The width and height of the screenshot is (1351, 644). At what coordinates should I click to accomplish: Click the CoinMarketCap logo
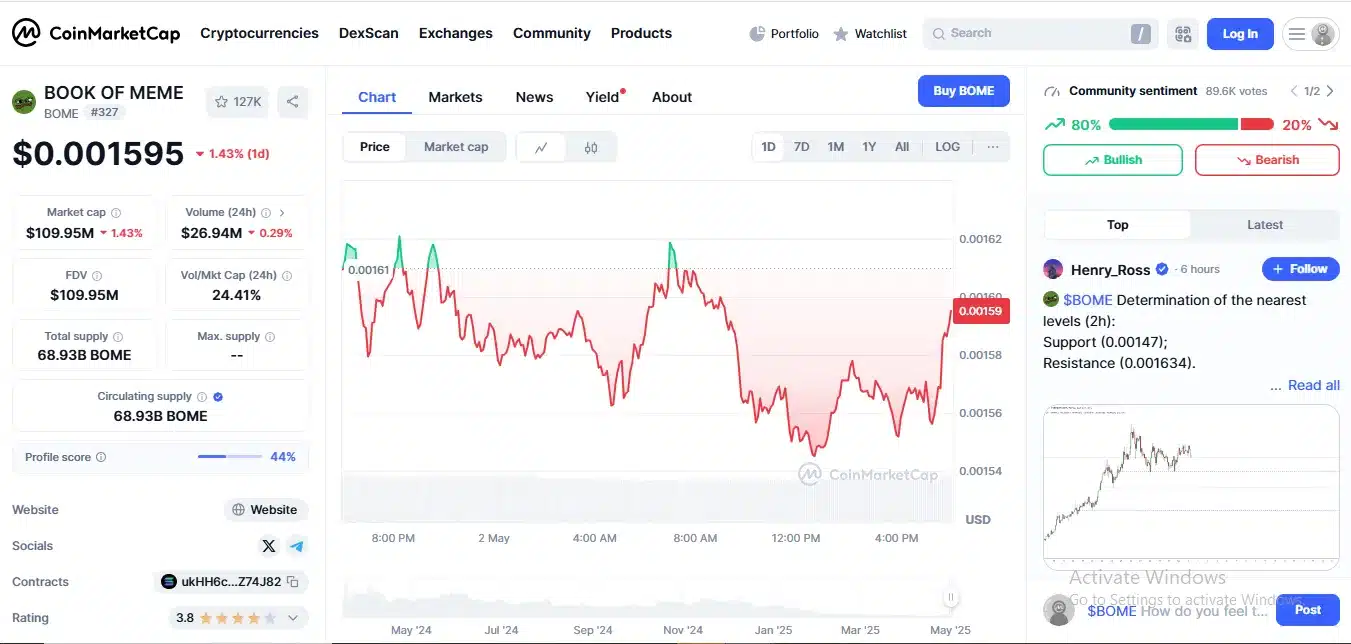click(96, 33)
